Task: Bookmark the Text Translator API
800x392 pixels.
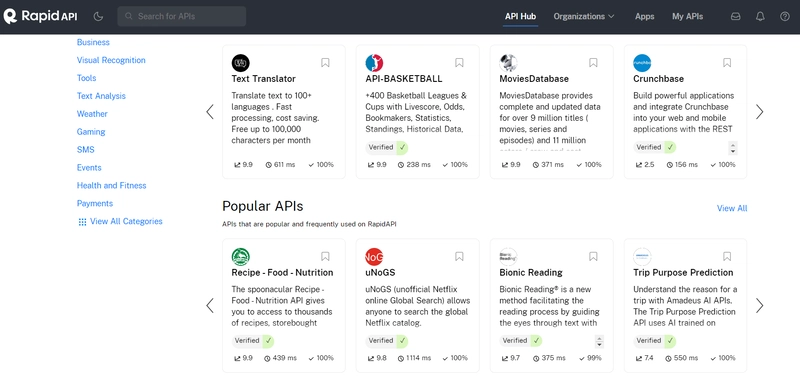Action: (325, 63)
